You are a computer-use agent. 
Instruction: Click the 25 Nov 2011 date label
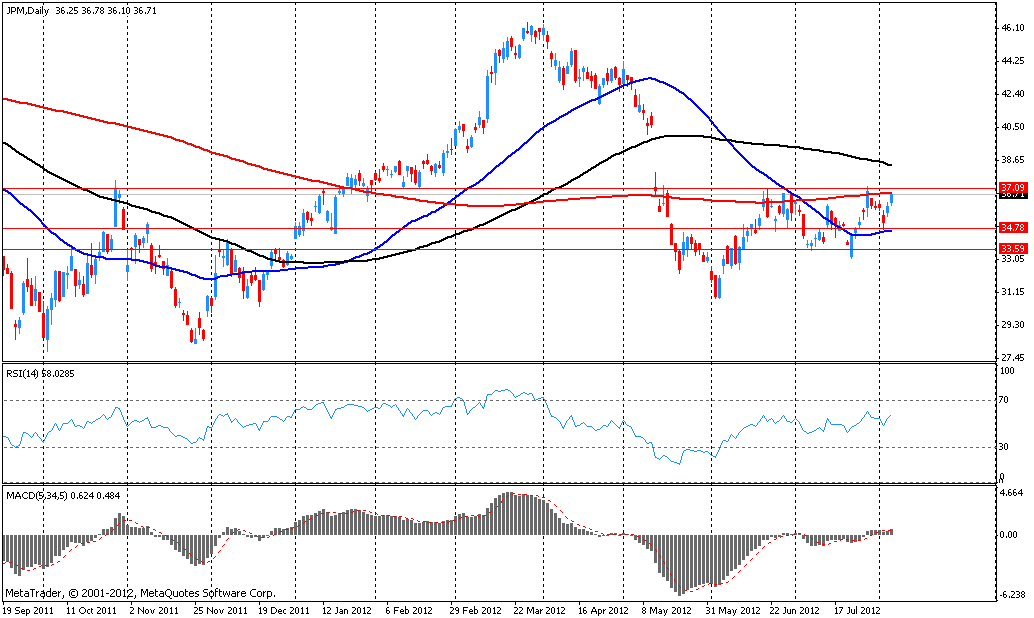[220, 609]
